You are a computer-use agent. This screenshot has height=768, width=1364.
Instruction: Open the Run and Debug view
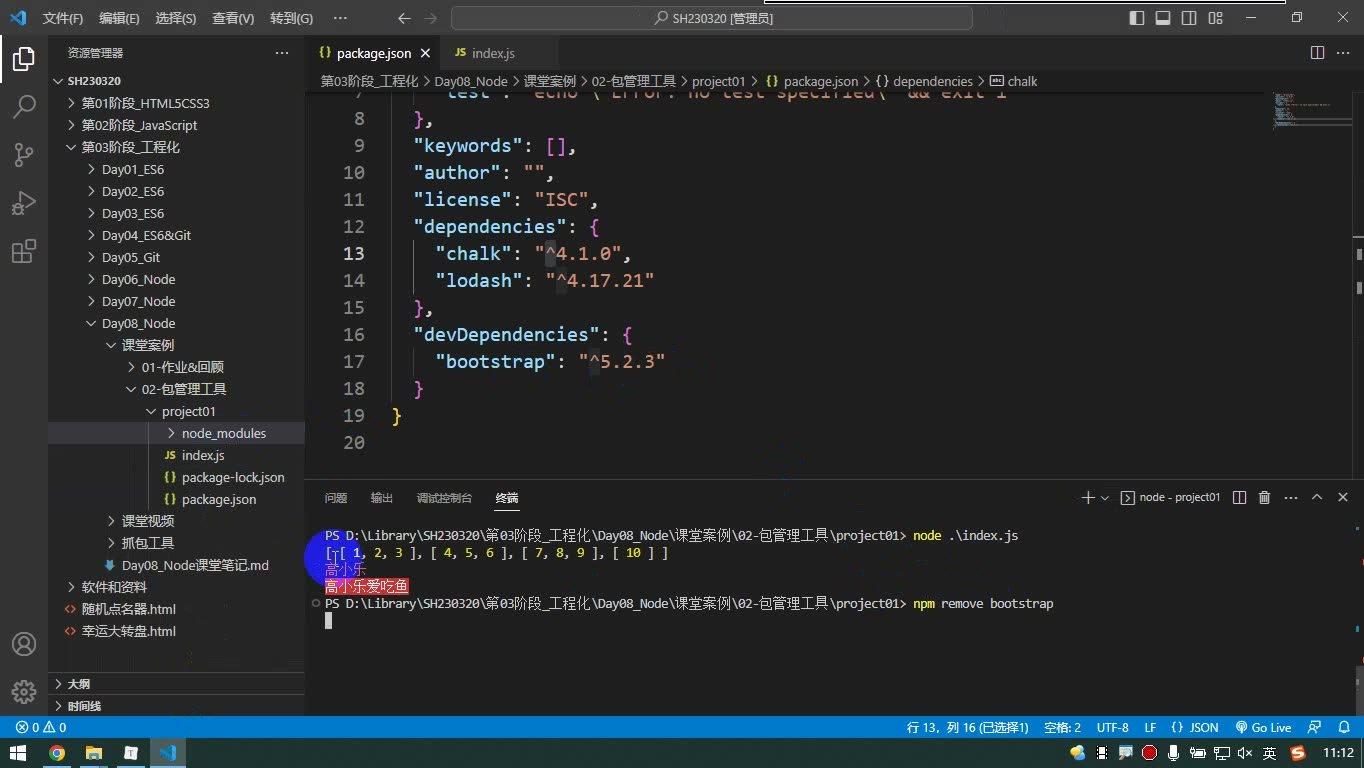[x=24, y=203]
